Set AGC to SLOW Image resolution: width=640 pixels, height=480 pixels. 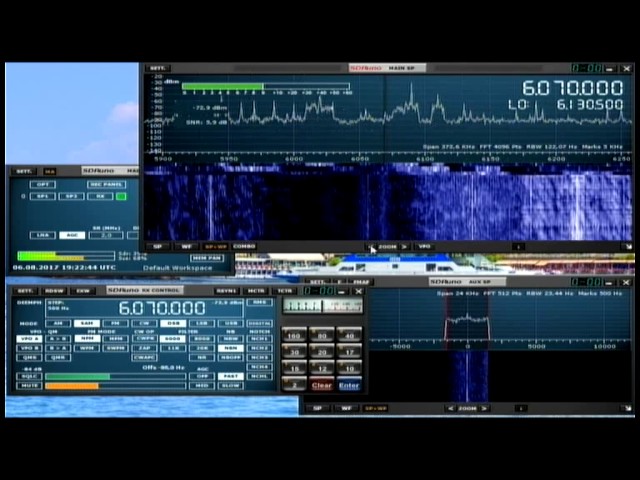[231, 386]
